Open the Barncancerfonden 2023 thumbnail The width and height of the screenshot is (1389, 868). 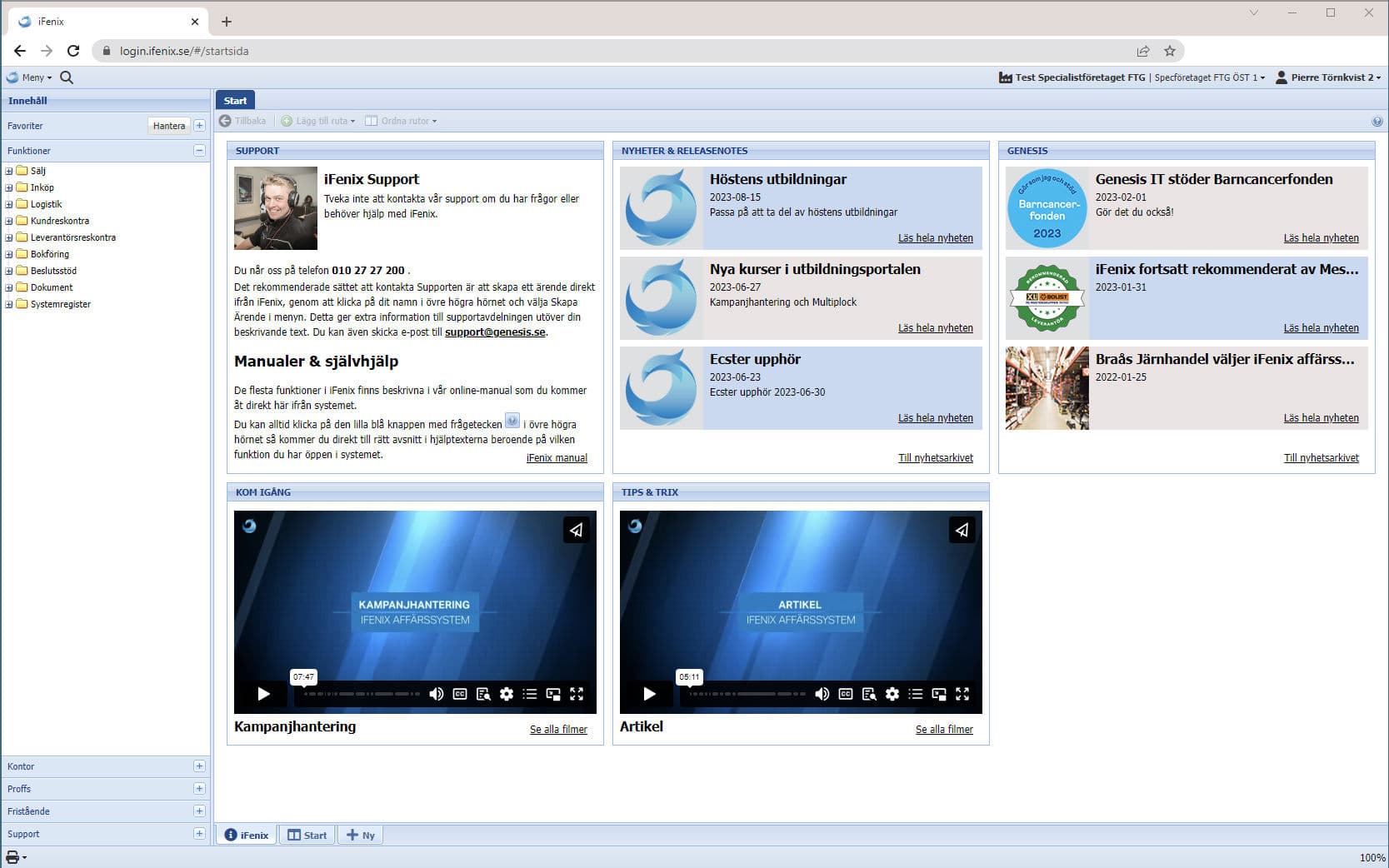(x=1047, y=208)
